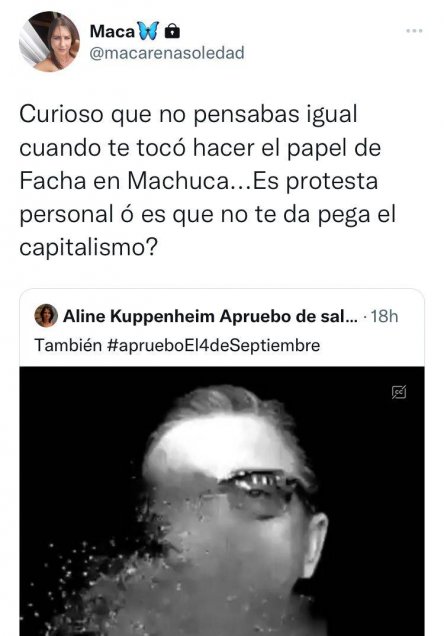The width and height of the screenshot is (444, 636).
Task: Tap the closing word capitalismo?
Action: click(88, 247)
